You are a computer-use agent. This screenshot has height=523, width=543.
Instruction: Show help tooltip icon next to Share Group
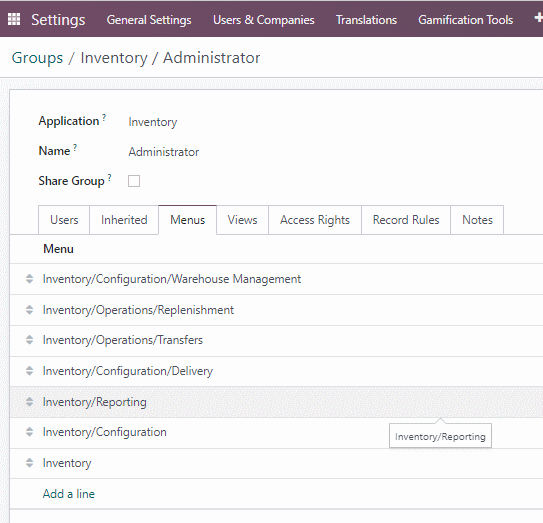pyautogui.click(x=109, y=177)
